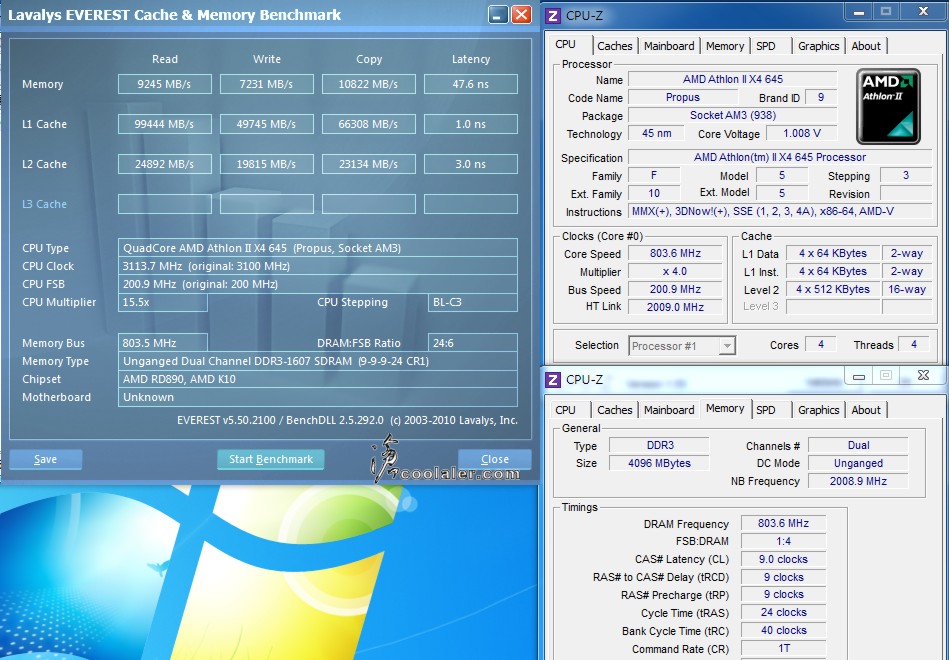The image size is (949, 660).
Task: Open the Graphics tab in the upper CPU-Z window
Action: tap(818, 46)
